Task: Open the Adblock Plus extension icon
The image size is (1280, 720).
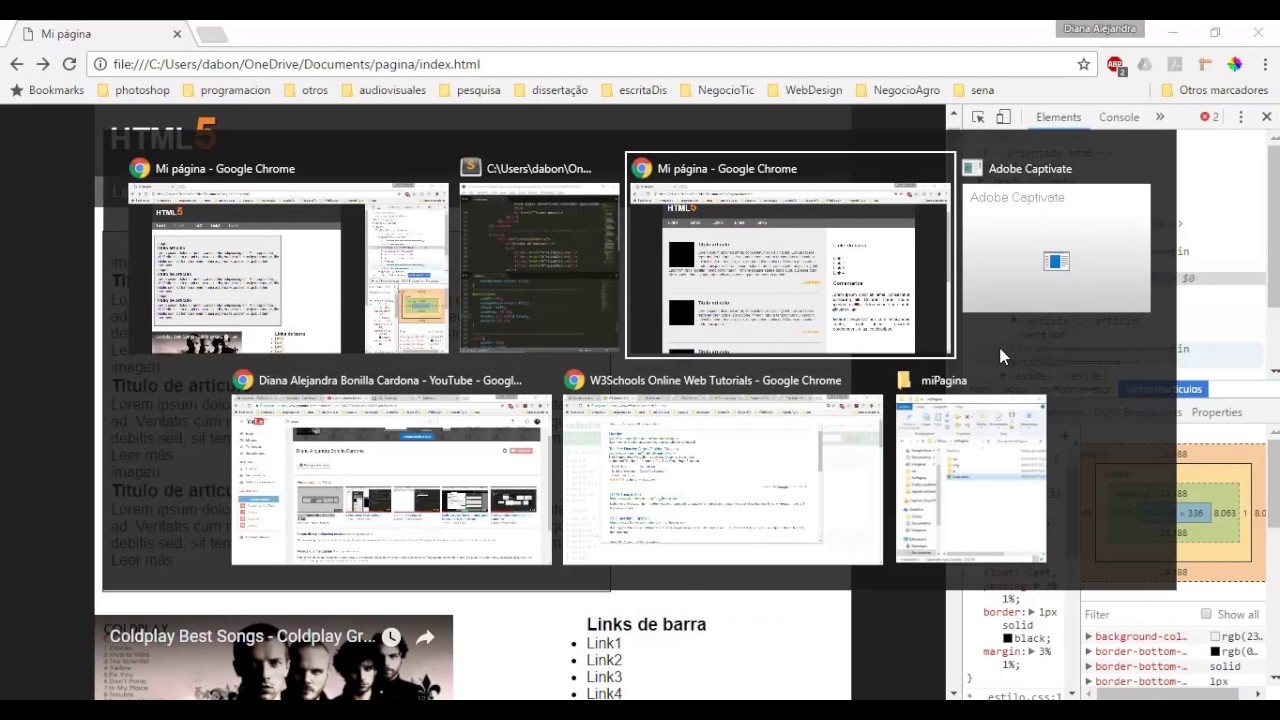Action: tap(1116, 65)
